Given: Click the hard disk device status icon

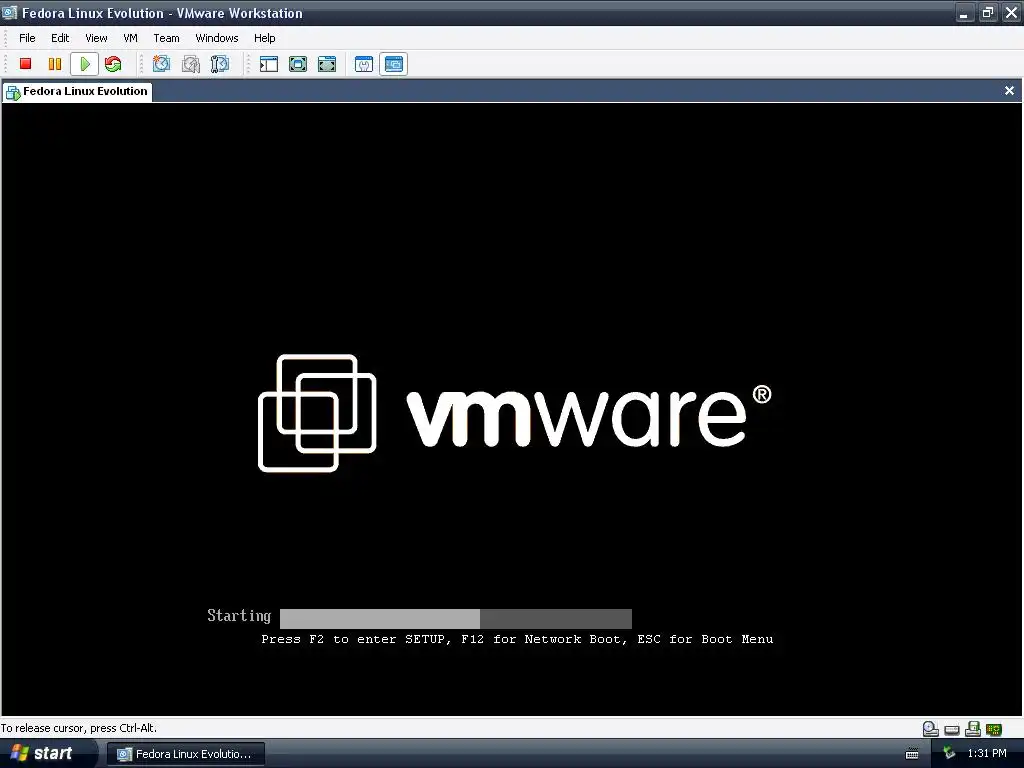Looking at the screenshot, I should pos(952,729).
